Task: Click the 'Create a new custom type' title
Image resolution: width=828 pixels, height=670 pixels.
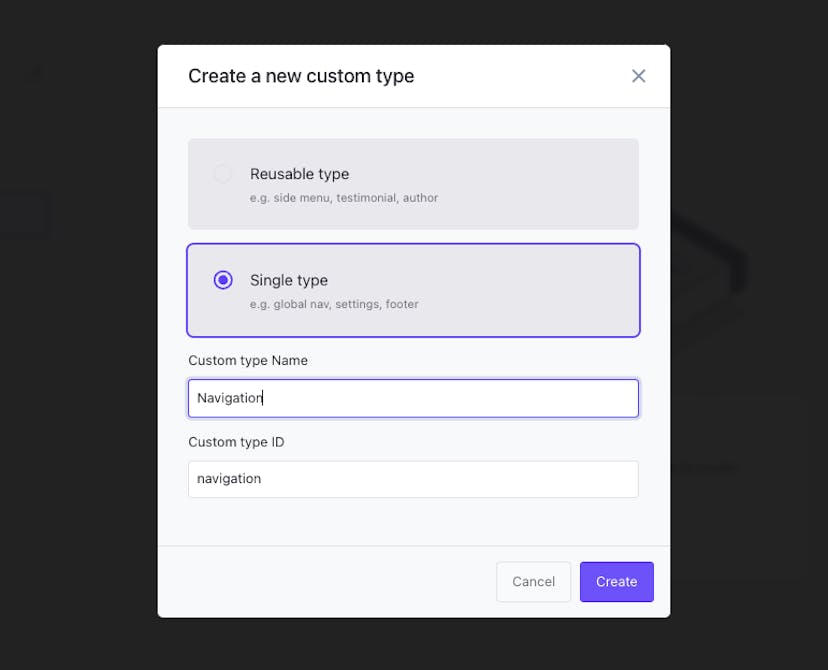Action: (301, 76)
